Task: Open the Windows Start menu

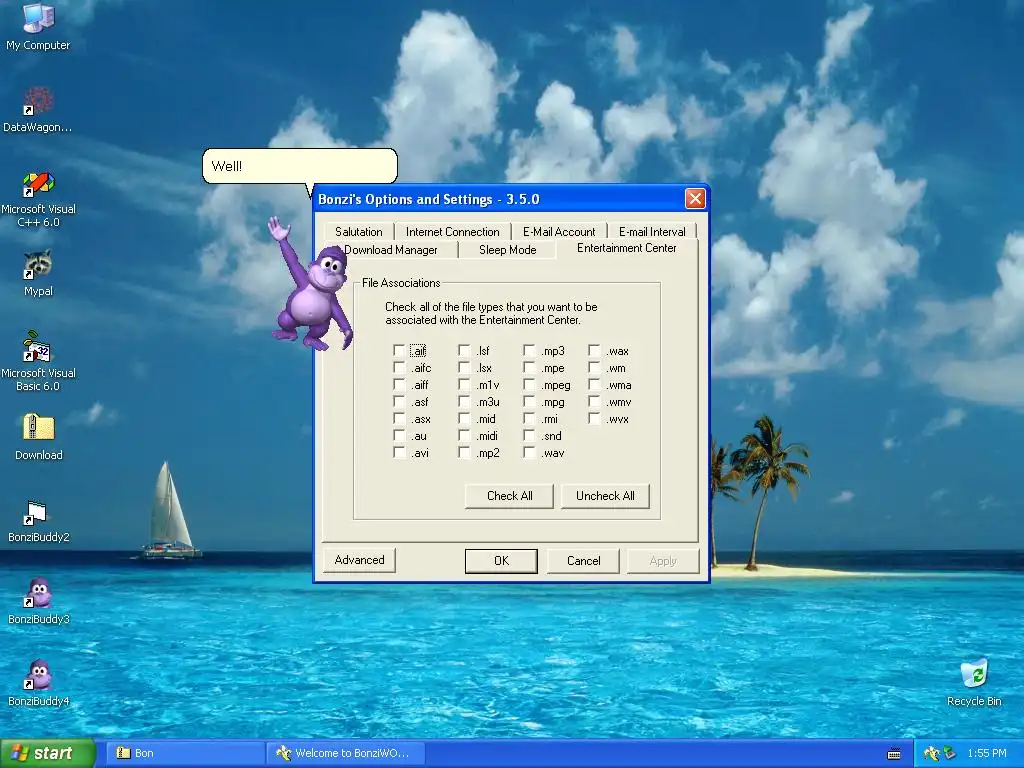Action: (x=47, y=753)
